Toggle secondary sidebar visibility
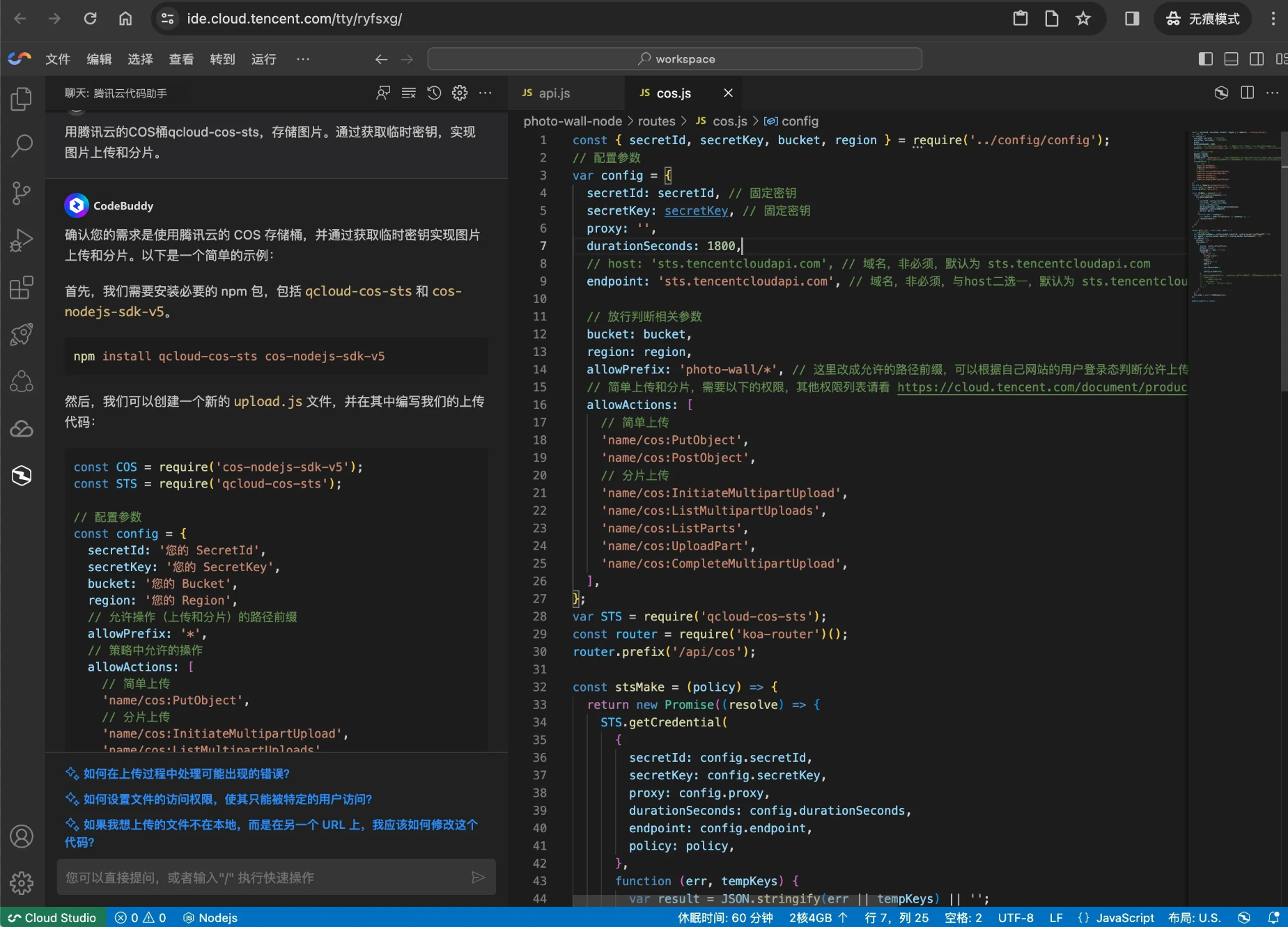The height and width of the screenshot is (927, 1288). tap(1257, 59)
